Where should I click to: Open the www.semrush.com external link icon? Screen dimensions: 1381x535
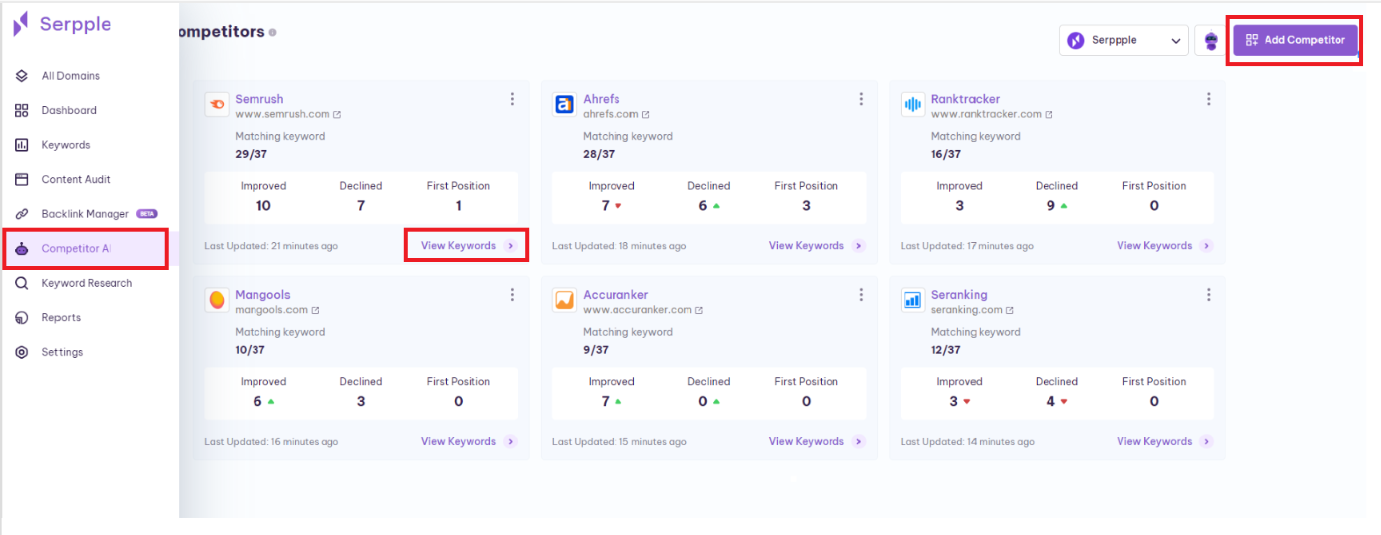point(337,115)
